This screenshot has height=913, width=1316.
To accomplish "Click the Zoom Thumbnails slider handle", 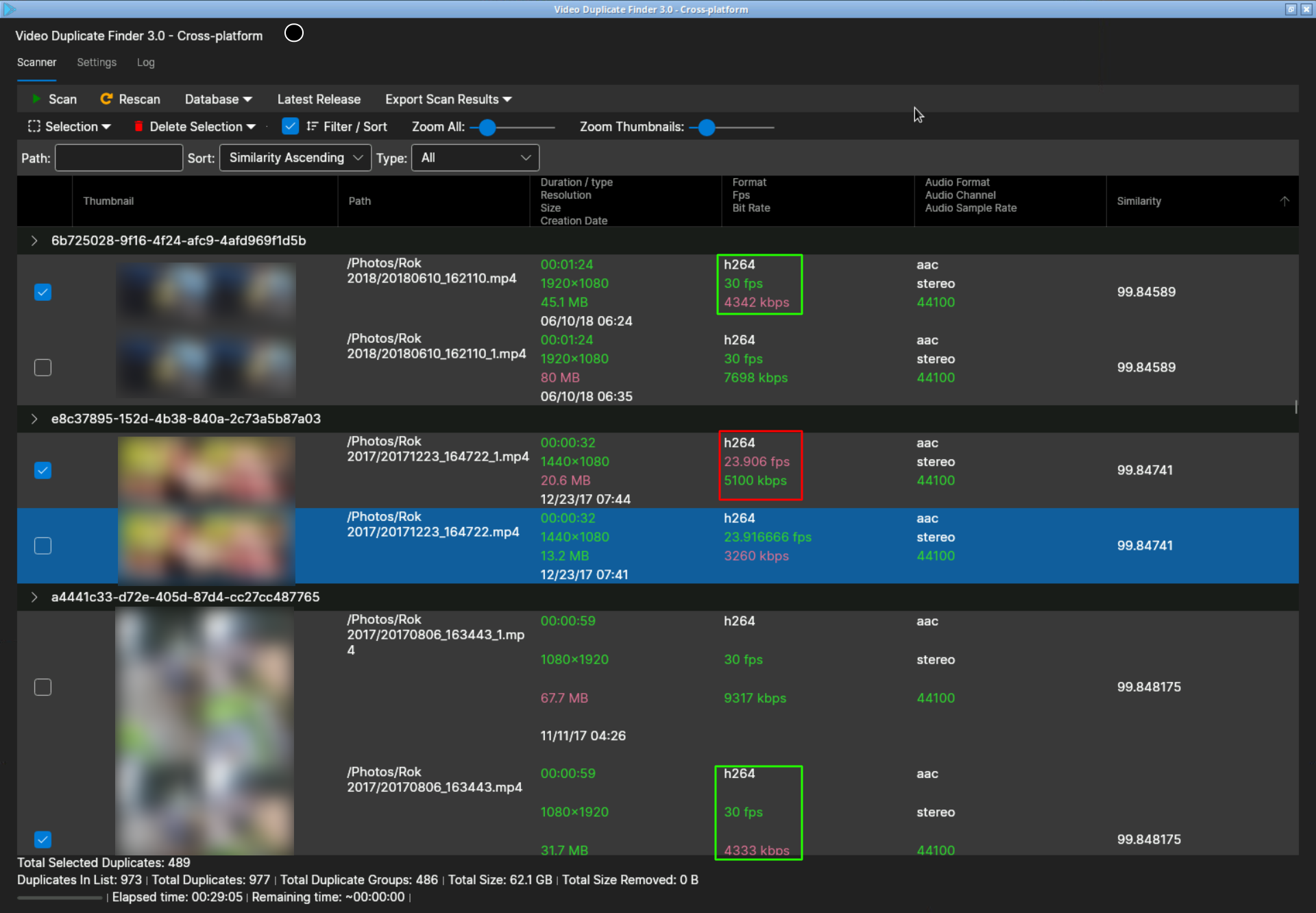I will [707, 127].
